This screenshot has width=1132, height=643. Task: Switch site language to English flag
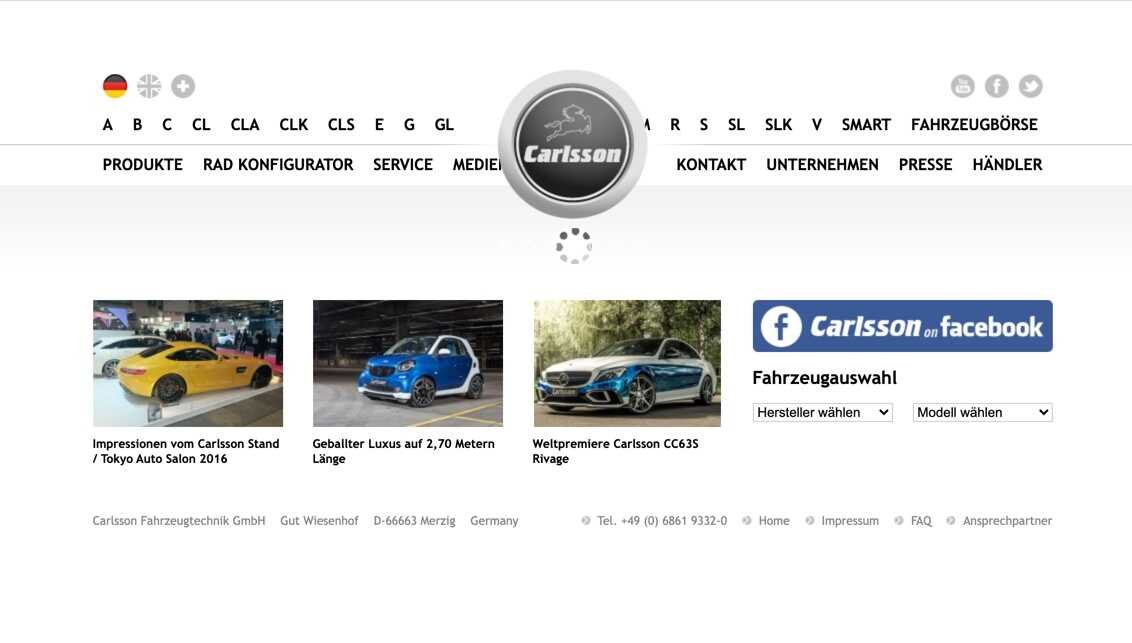pos(149,86)
